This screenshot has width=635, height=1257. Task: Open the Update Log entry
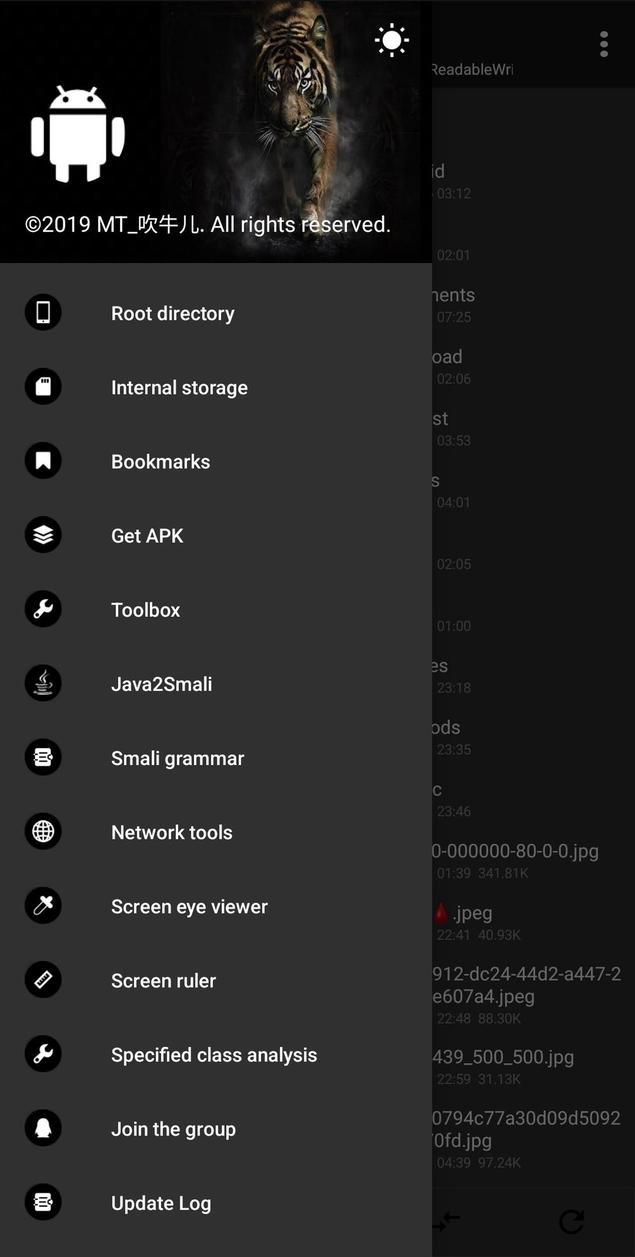[161, 1202]
